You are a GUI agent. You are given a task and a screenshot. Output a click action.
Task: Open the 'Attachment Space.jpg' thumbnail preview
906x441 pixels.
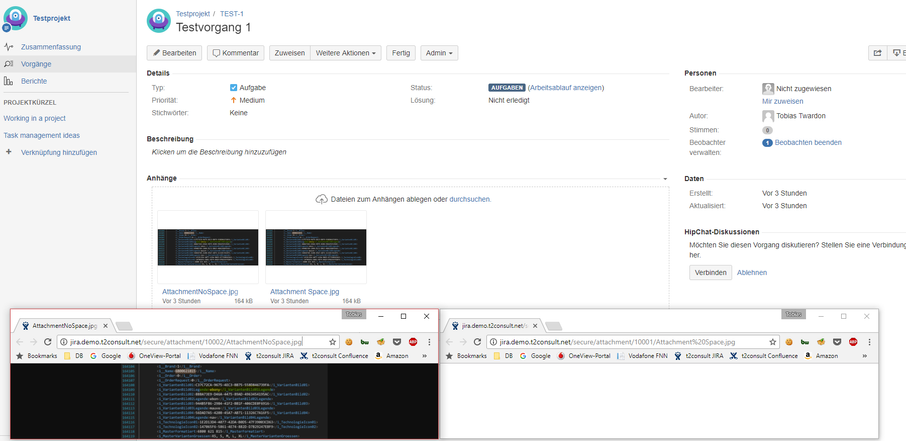click(x=316, y=247)
